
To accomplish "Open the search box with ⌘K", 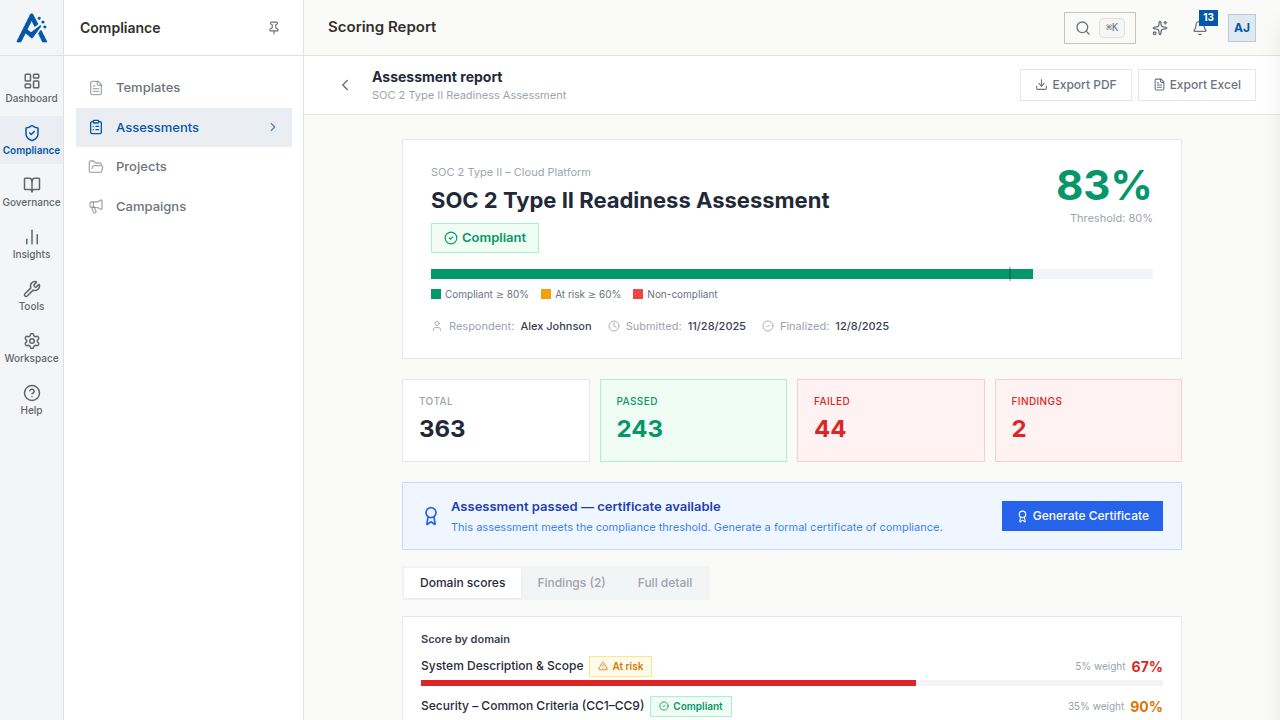I will 1100,28.
